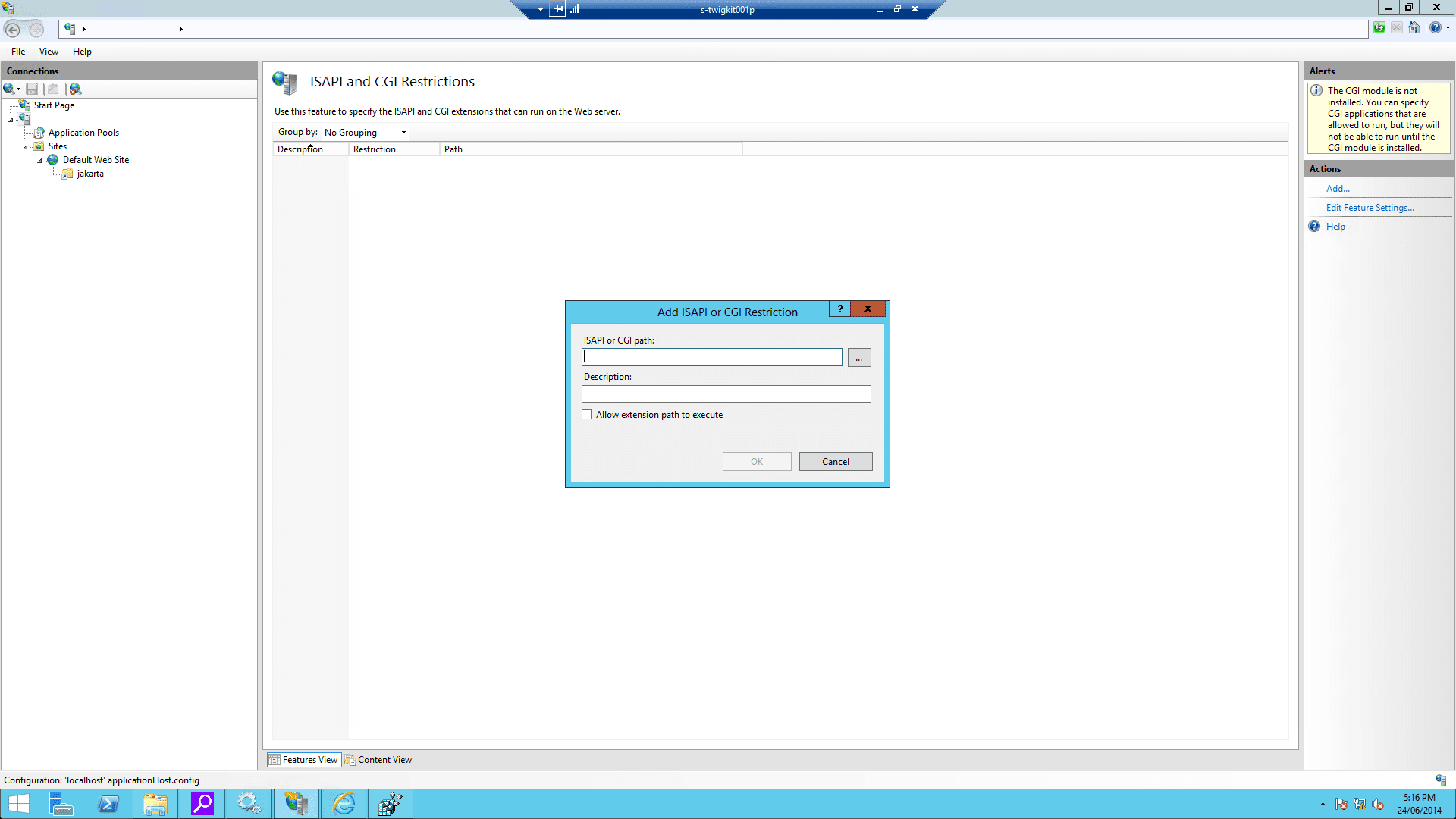
Task: Switch to Content View tab
Action: point(378,760)
